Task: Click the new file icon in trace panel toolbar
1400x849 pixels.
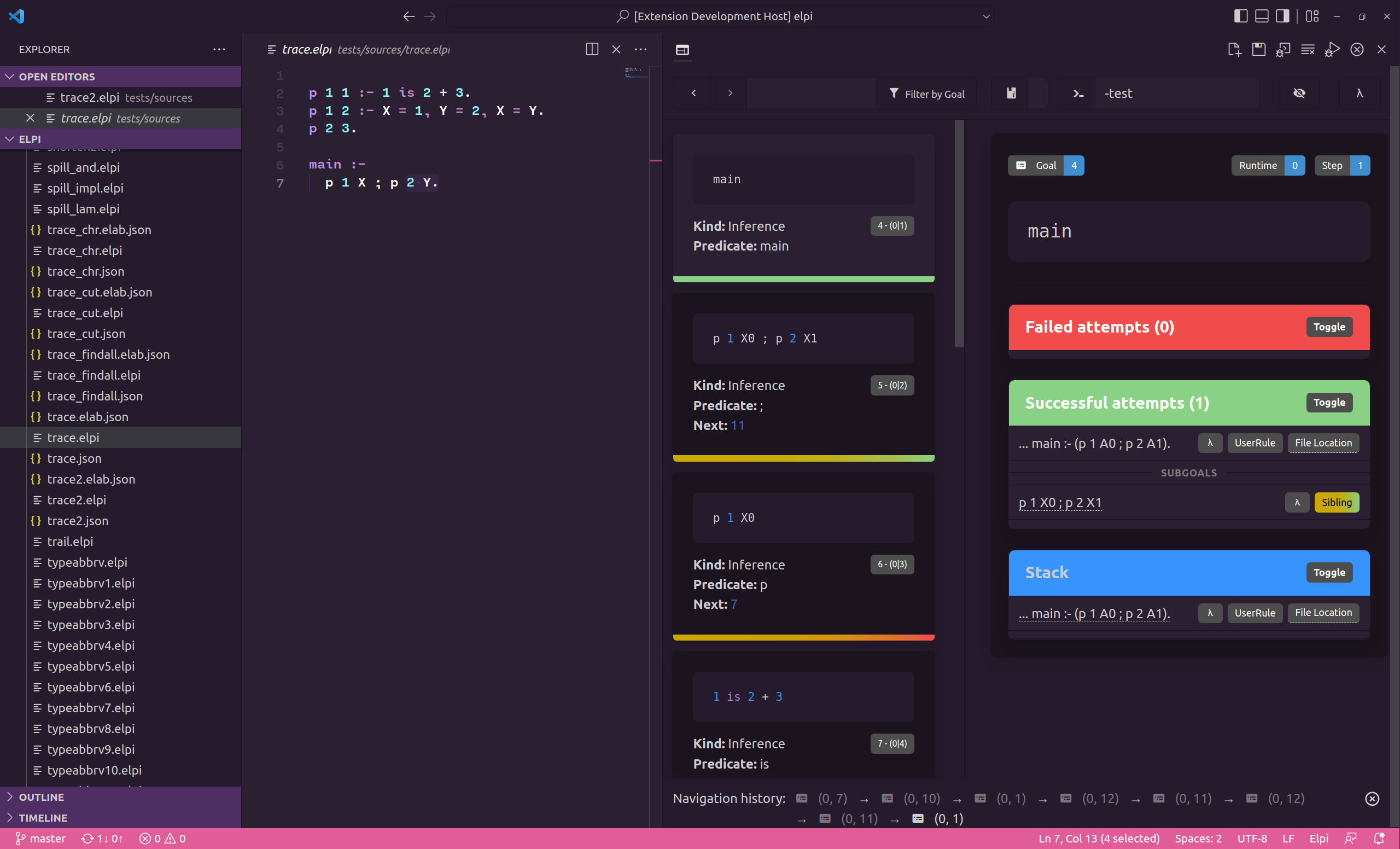Action: tap(1234, 49)
